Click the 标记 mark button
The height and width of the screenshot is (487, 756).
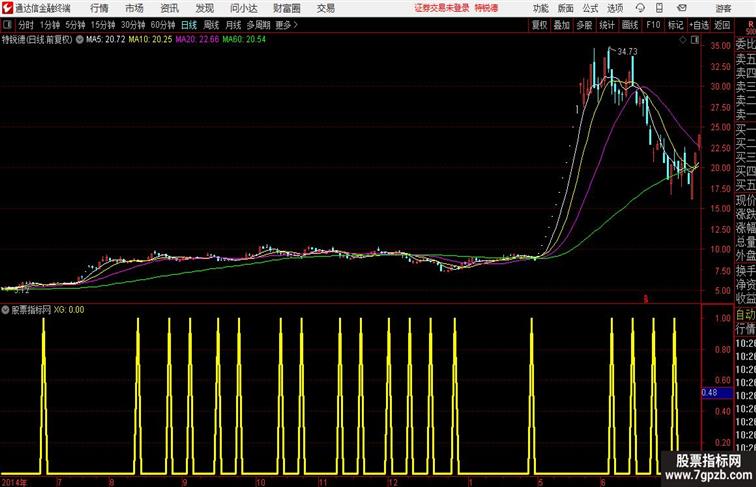pyautogui.click(x=675, y=25)
